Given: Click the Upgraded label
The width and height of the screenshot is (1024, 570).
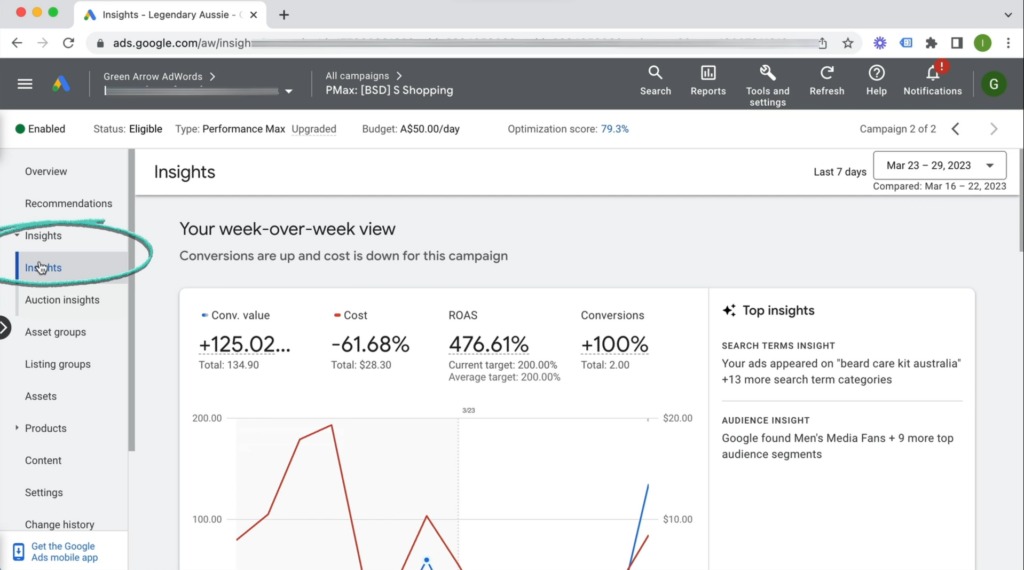Looking at the screenshot, I should click(x=313, y=129).
